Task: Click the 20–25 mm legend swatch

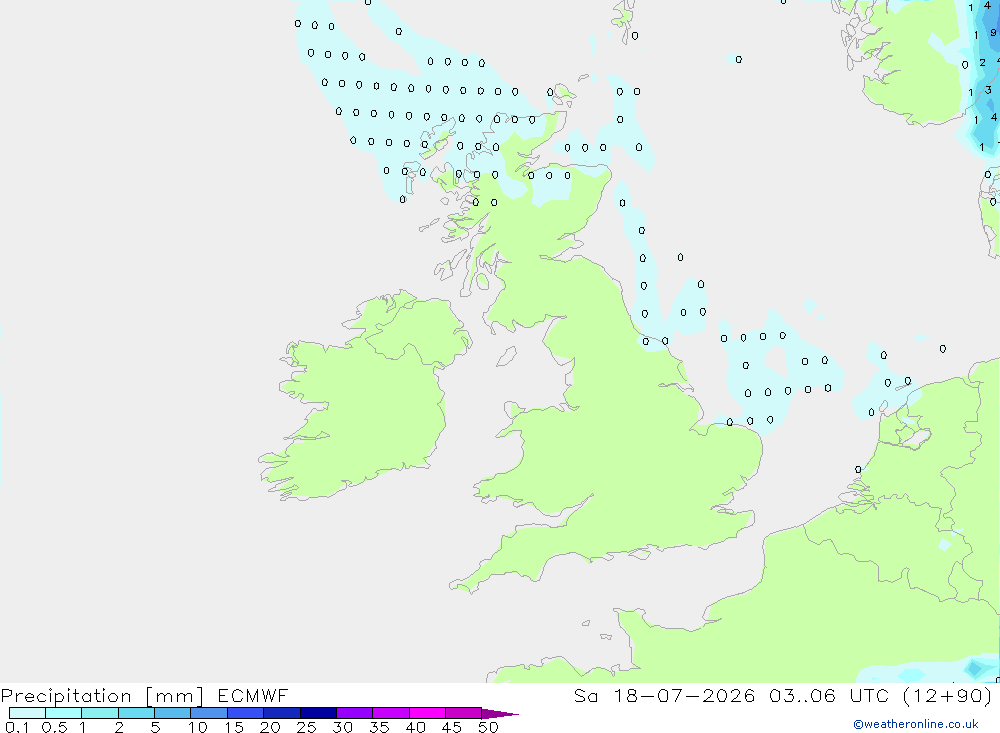Action: 281,713
